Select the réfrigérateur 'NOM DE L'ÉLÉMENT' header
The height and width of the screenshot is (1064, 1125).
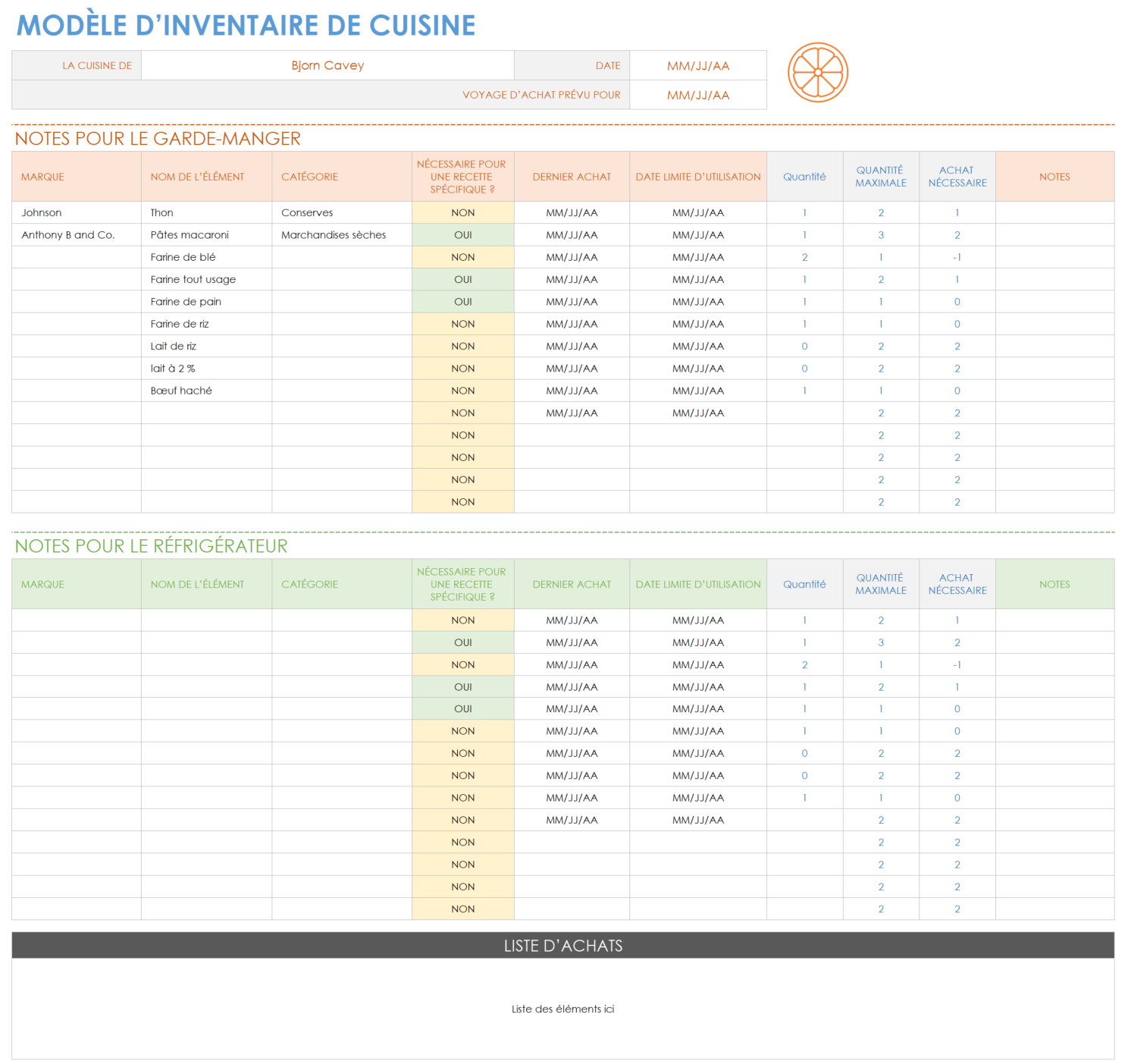point(206,584)
